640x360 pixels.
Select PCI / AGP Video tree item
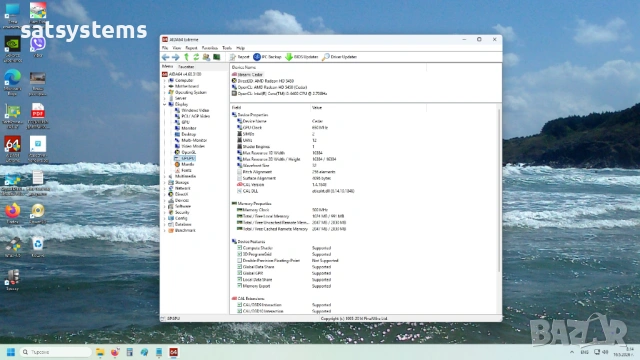coord(192,116)
